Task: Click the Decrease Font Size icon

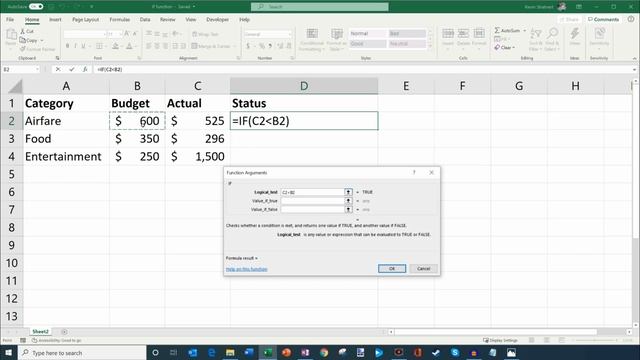Action: click(x=135, y=34)
